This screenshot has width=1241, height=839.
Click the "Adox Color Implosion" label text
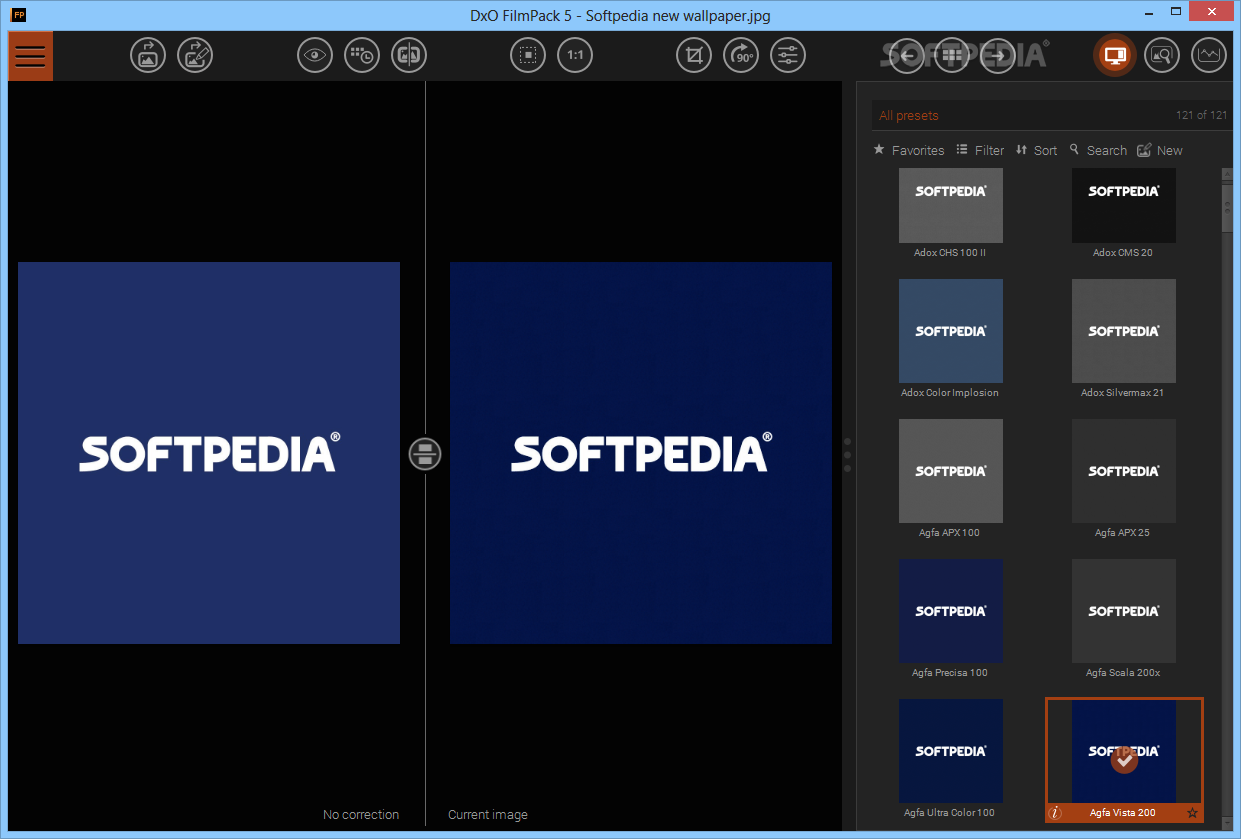coord(950,393)
